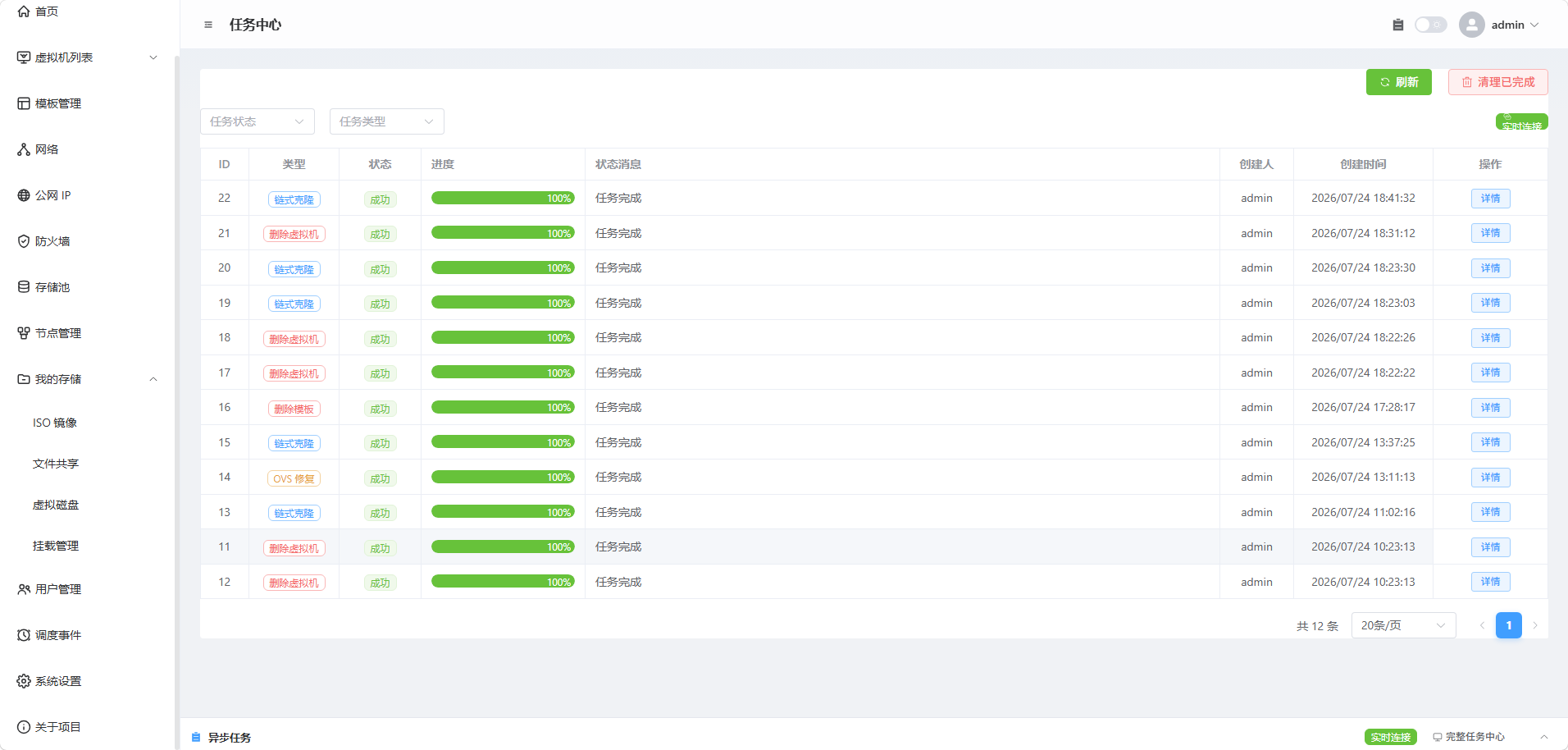Open 虚拟磁盘 menu item
Screen dimensions: 1568x750
[56, 505]
